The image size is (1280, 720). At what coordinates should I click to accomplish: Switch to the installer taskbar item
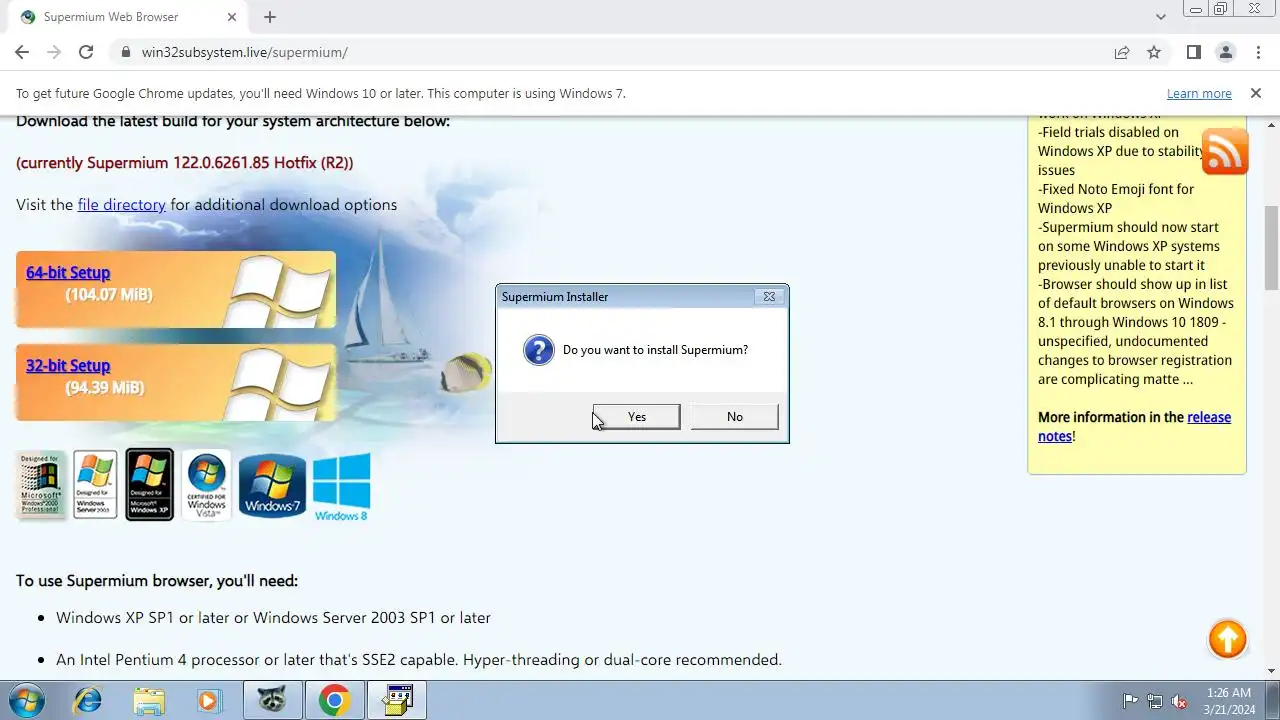click(397, 700)
